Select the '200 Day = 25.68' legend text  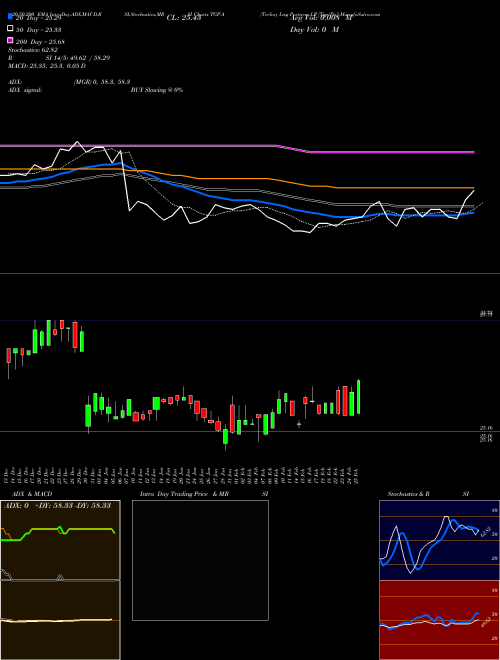click(x=40, y=41)
